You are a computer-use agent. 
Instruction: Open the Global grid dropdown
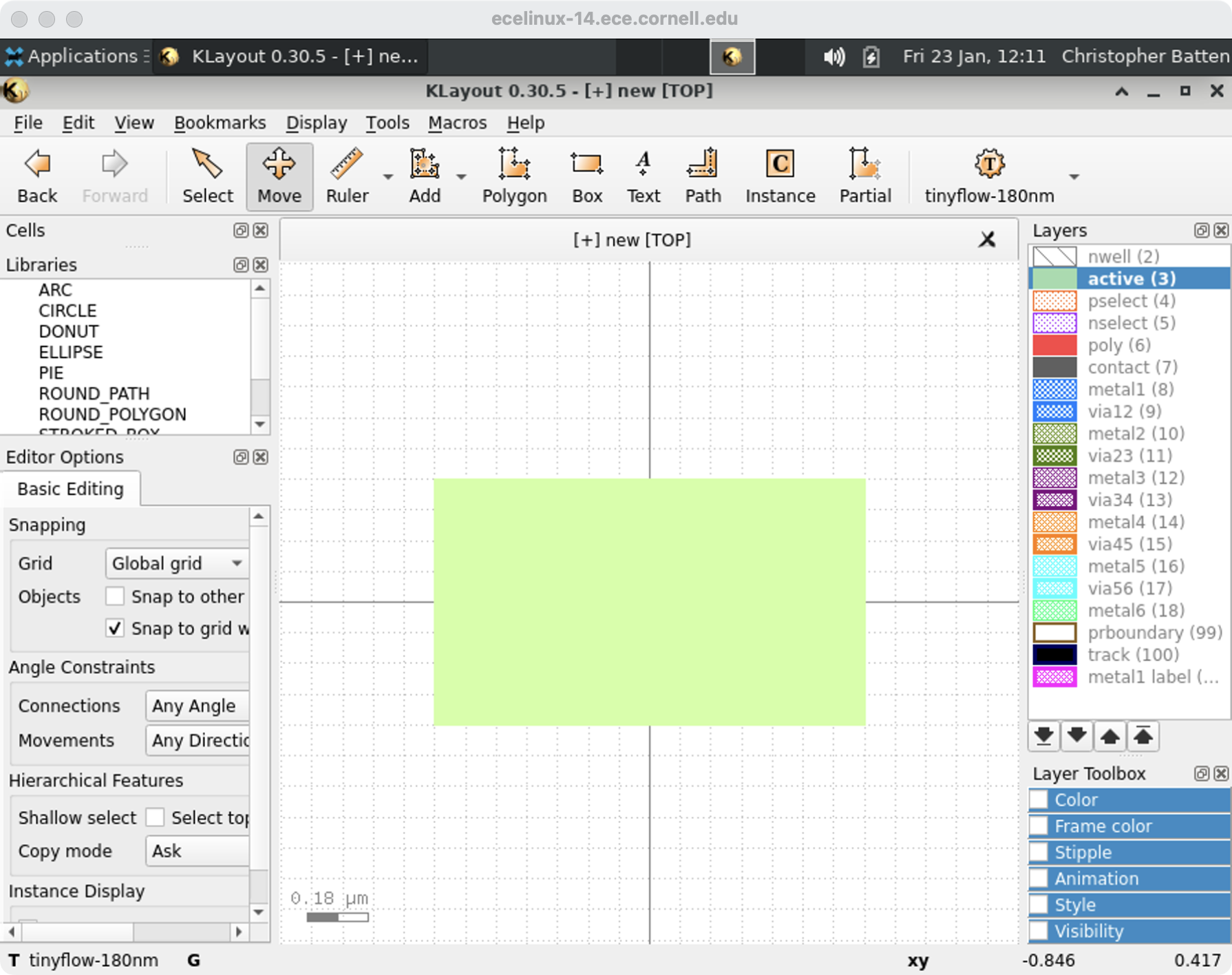pyautogui.click(x=176, y=563)
